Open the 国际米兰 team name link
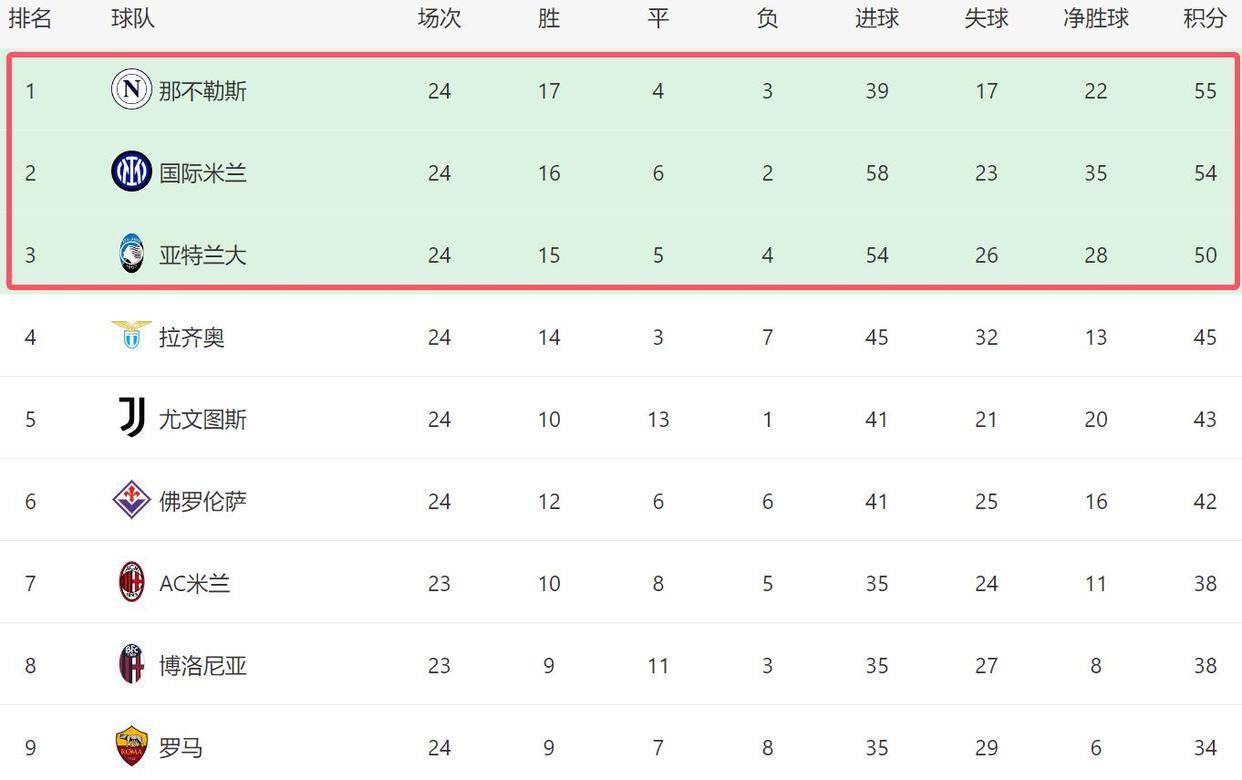This screenshot has width=1242, height=780. point(203,173)
